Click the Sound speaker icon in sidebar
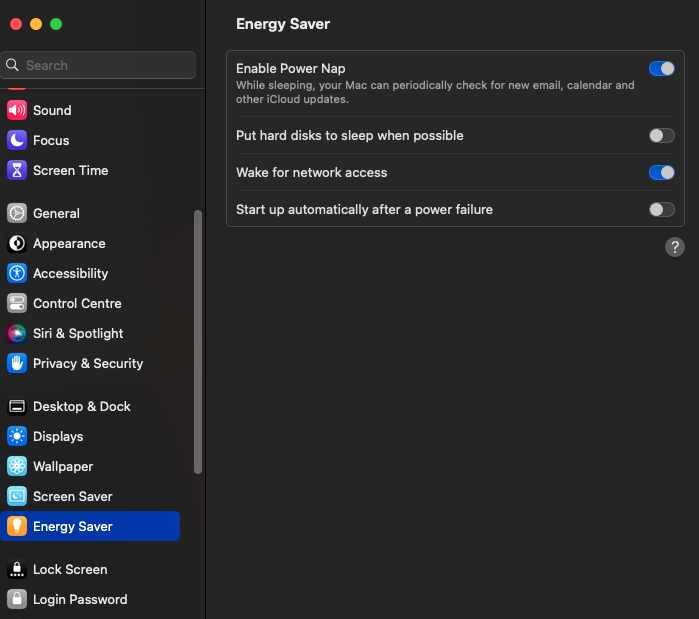699x619 pixels. pyautogui.click(x=17, y=111)
